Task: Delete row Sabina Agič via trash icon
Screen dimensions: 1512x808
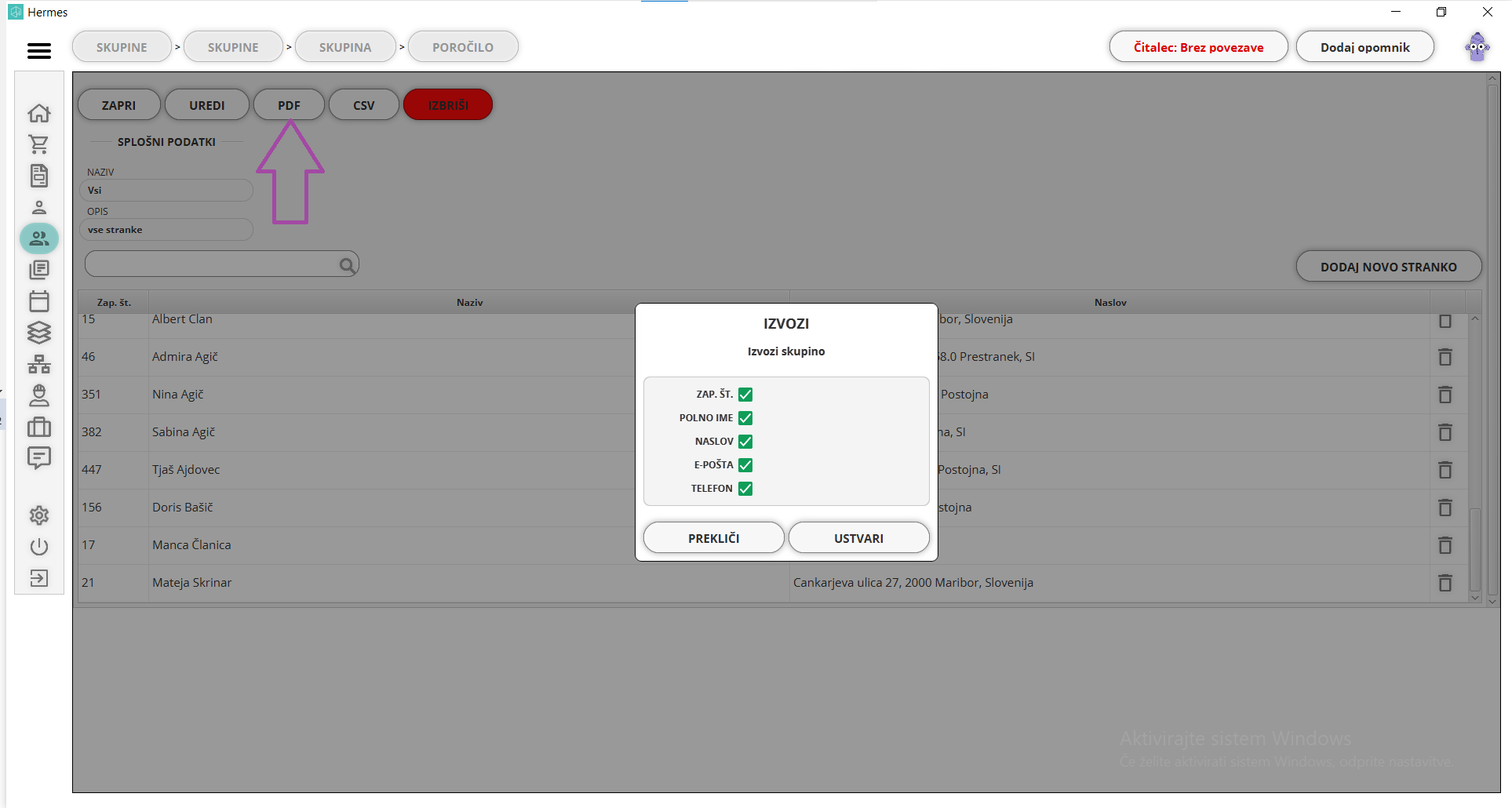Action: 1445,432
